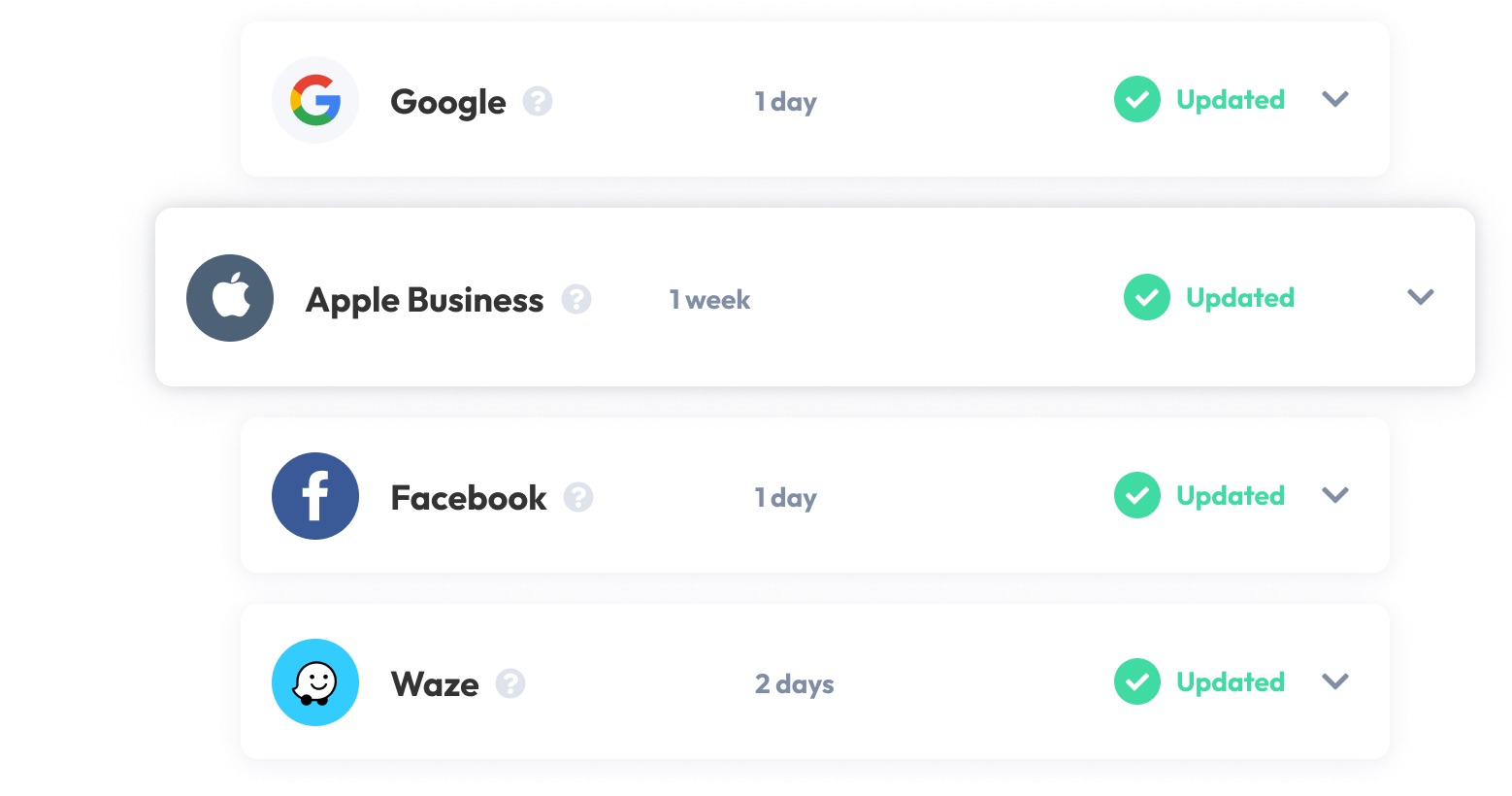Click the Google logo icon

[315, 100]
